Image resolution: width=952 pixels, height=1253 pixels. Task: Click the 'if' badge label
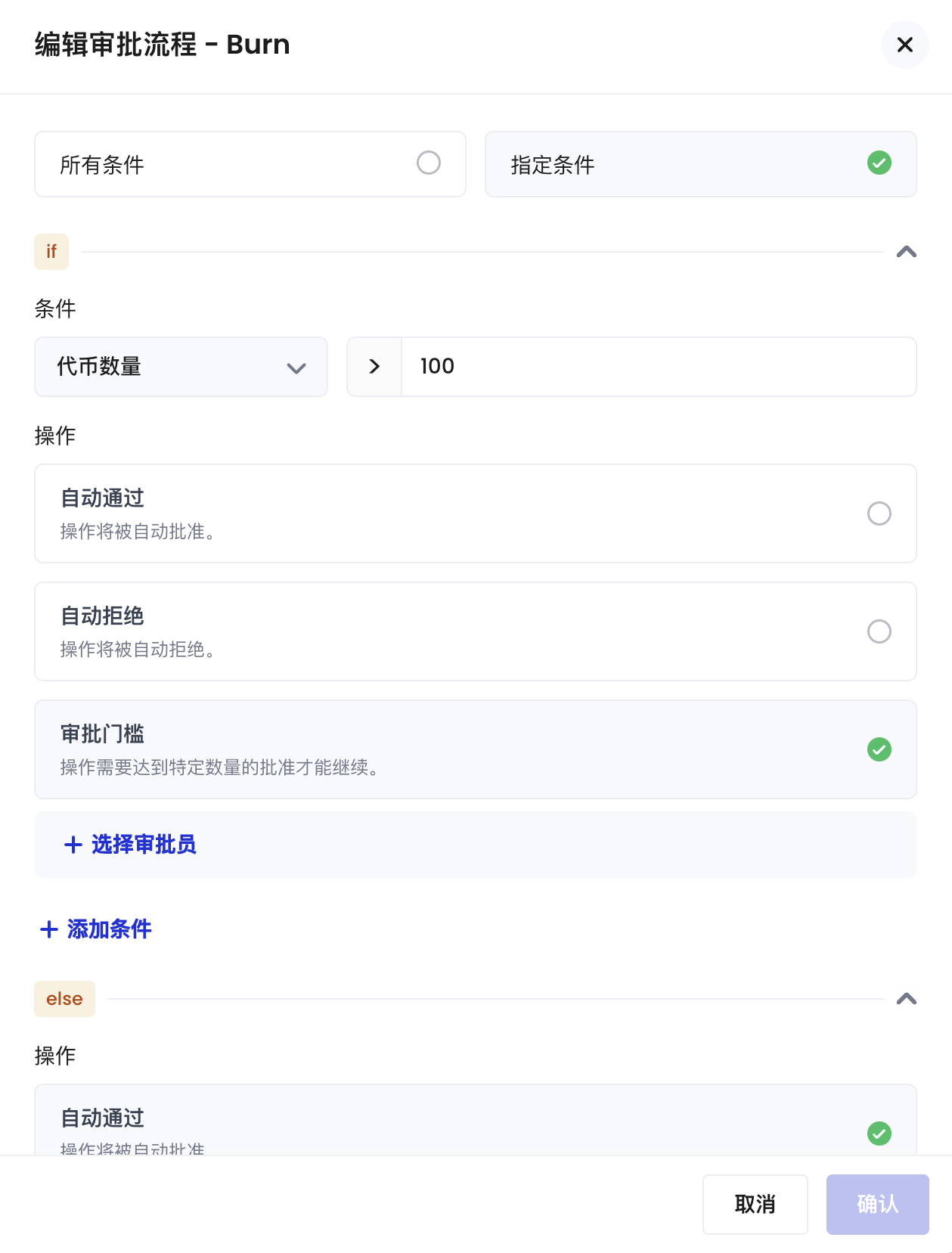pyautogui.click(x=51, y=252)
